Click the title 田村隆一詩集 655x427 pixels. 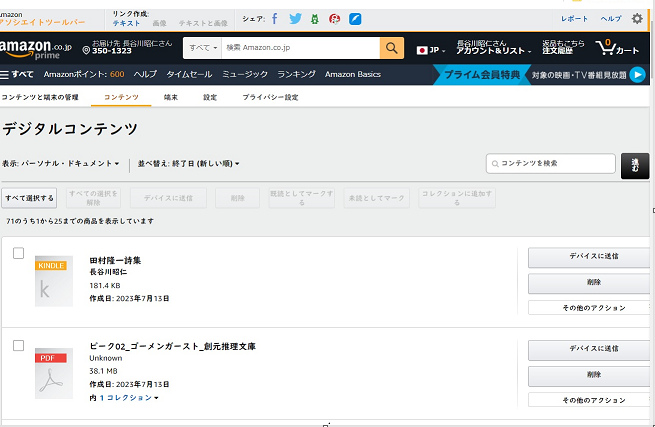coord(115,261)
